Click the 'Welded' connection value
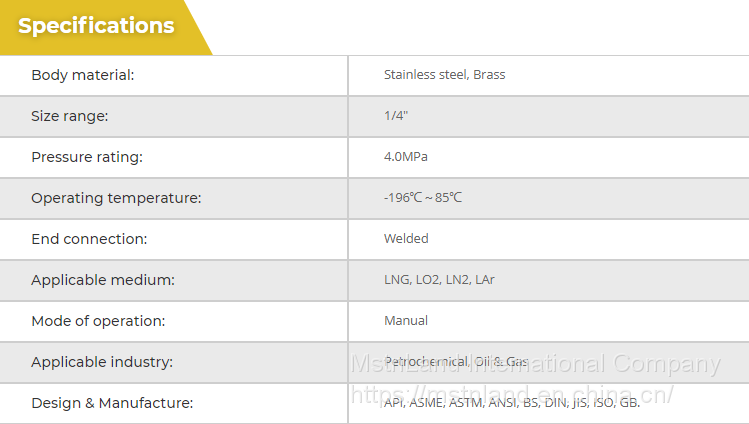This screenshot has height=424, width=749. 406,239
